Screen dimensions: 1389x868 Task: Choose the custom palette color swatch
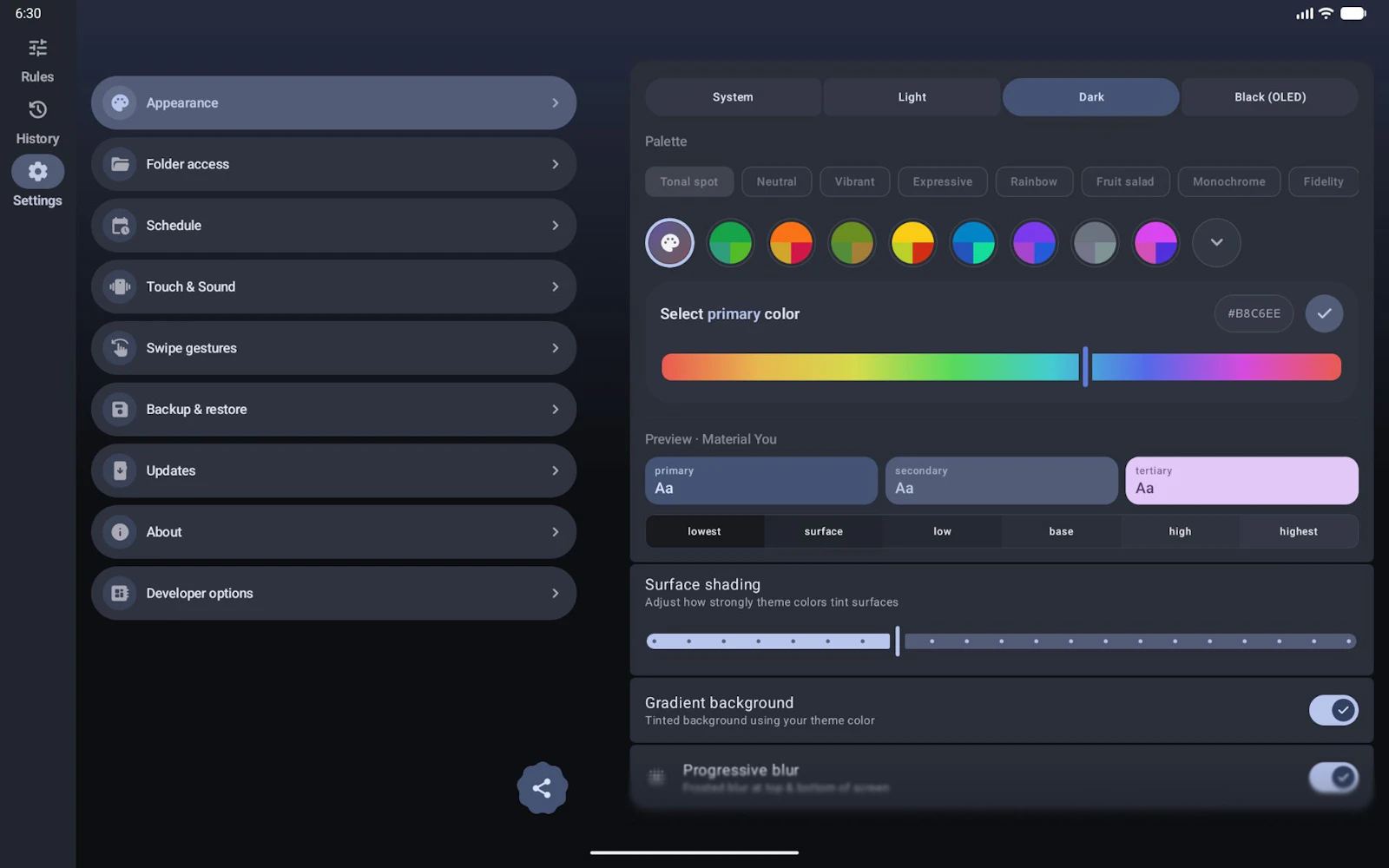(669, 242)
